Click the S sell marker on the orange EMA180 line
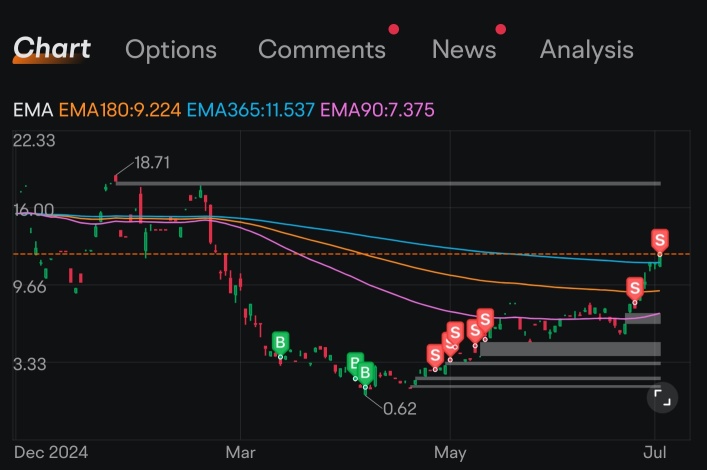The height and width of the screenshot is (470, 707). point(634,288)
